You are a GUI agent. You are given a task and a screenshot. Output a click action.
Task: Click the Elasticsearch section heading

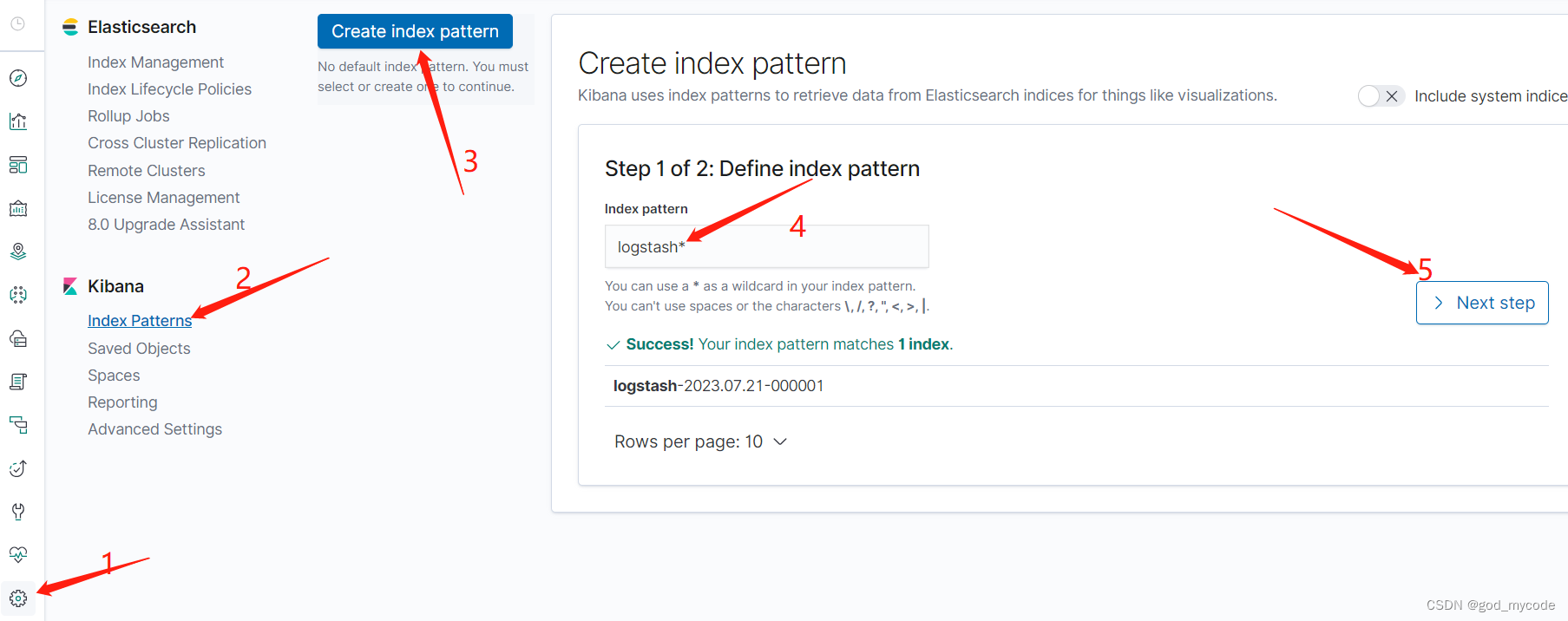click(x=141, y=28)
